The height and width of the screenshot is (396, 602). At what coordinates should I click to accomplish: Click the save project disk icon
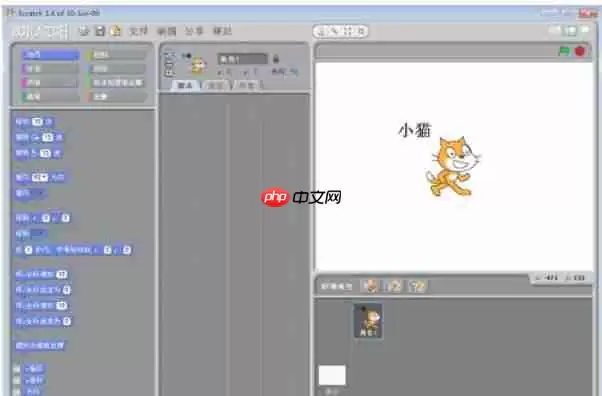click(100, 31)
